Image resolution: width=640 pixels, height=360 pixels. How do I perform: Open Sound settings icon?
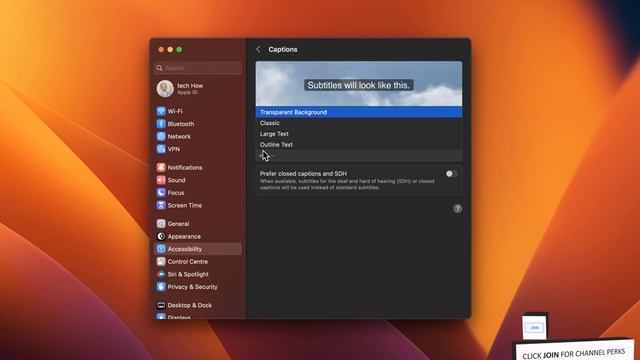click(x=161, y=180)
